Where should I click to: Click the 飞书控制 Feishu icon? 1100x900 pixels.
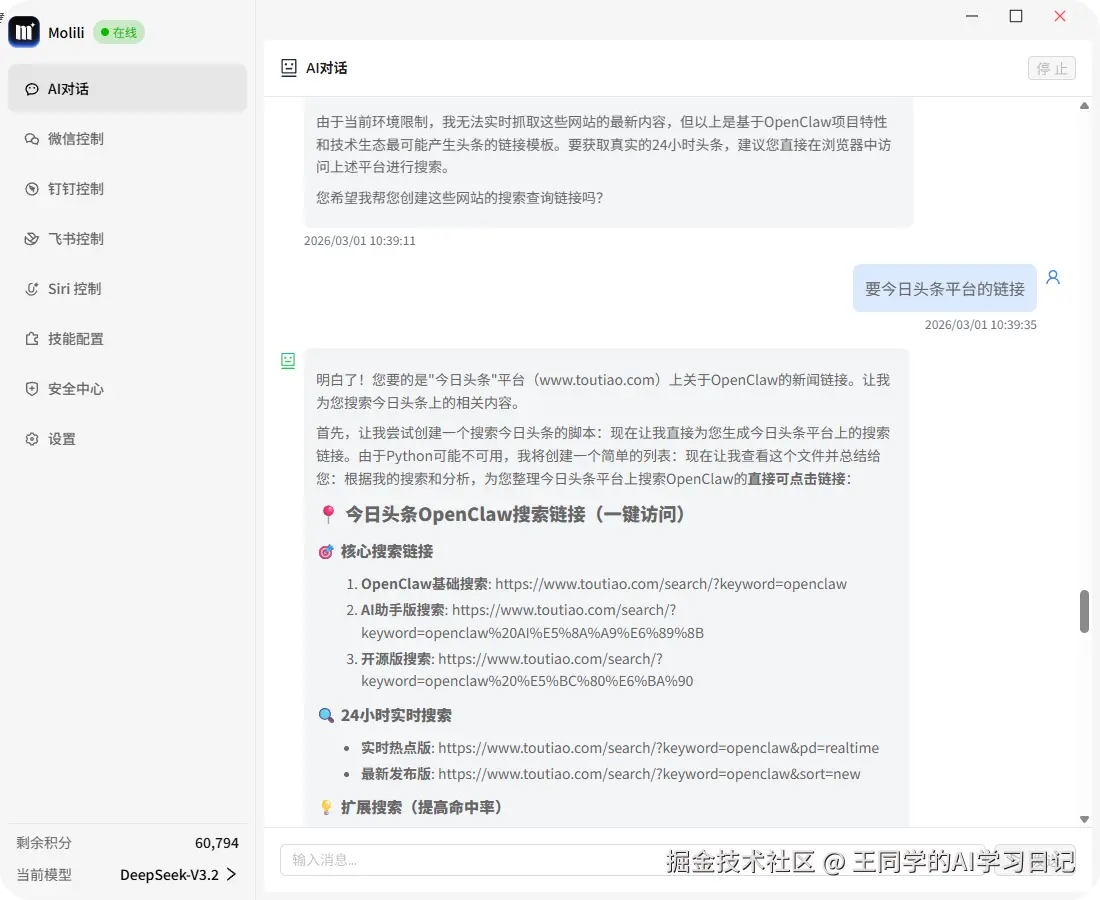click(32, 239)
